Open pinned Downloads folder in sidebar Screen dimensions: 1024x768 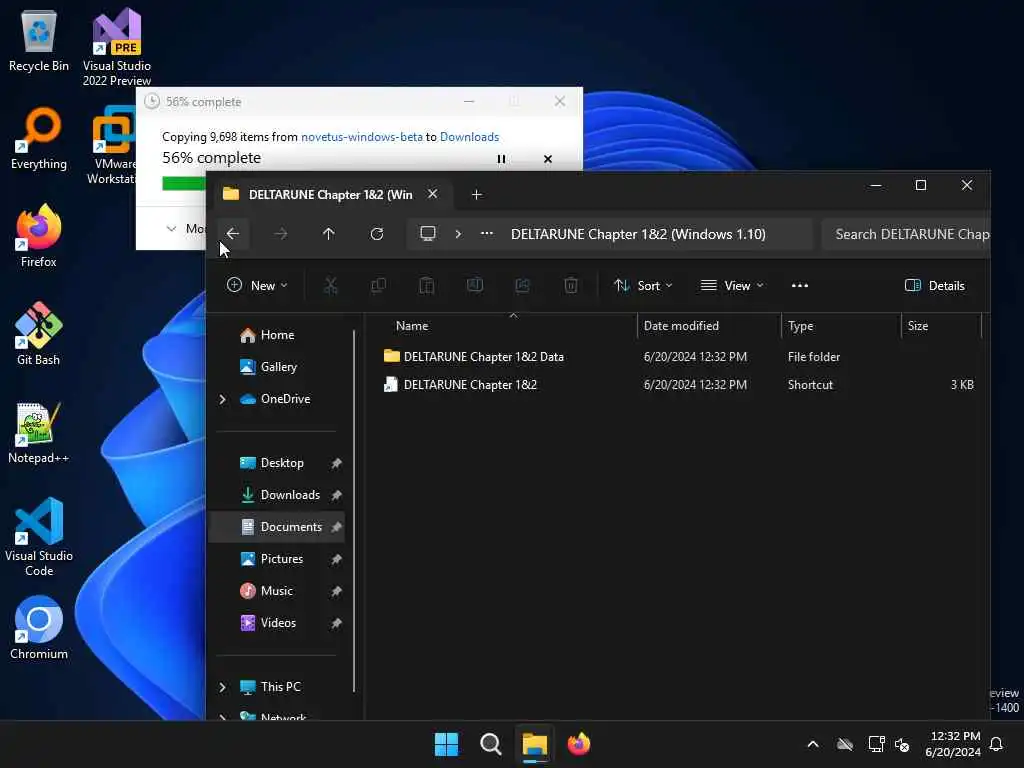point(290,495)
